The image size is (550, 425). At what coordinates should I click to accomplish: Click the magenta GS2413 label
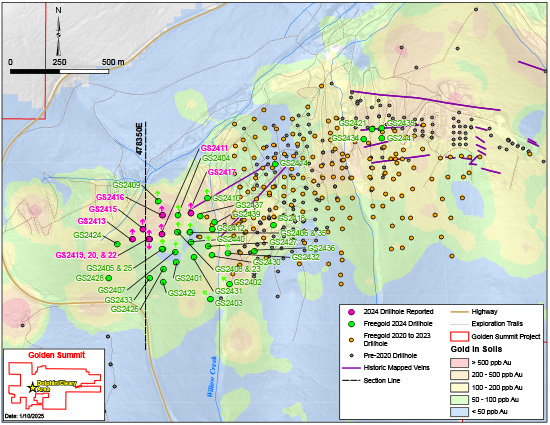(92, 221)
